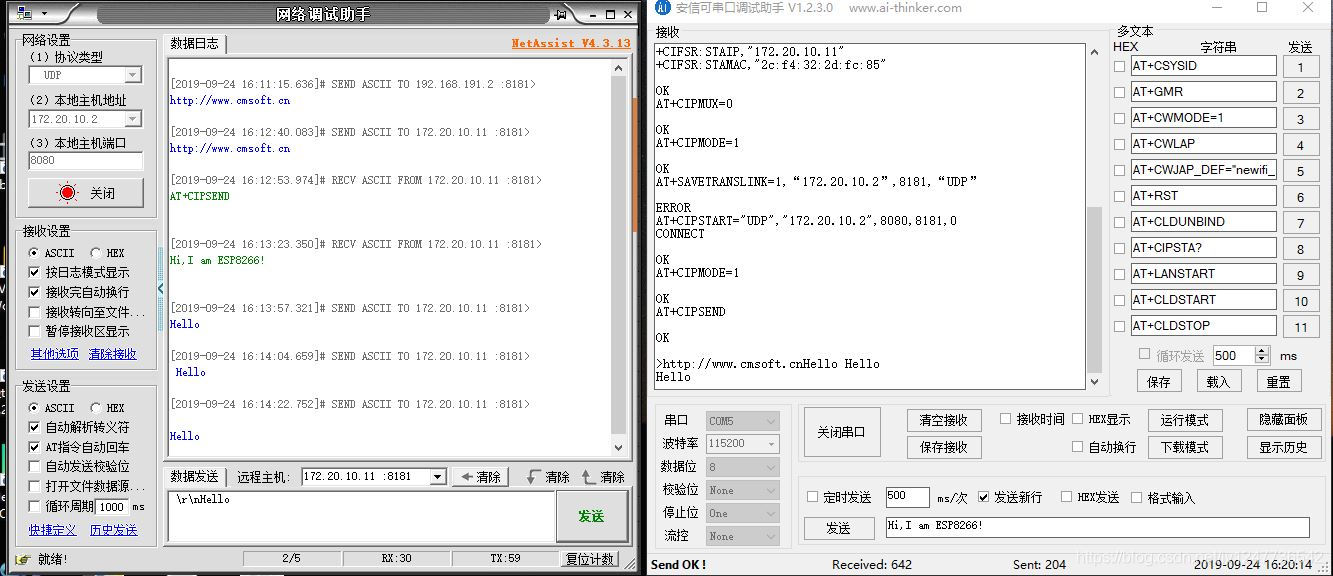Open the protocol type UDP dropdown

pyautogui.click(x=133, y=75)
